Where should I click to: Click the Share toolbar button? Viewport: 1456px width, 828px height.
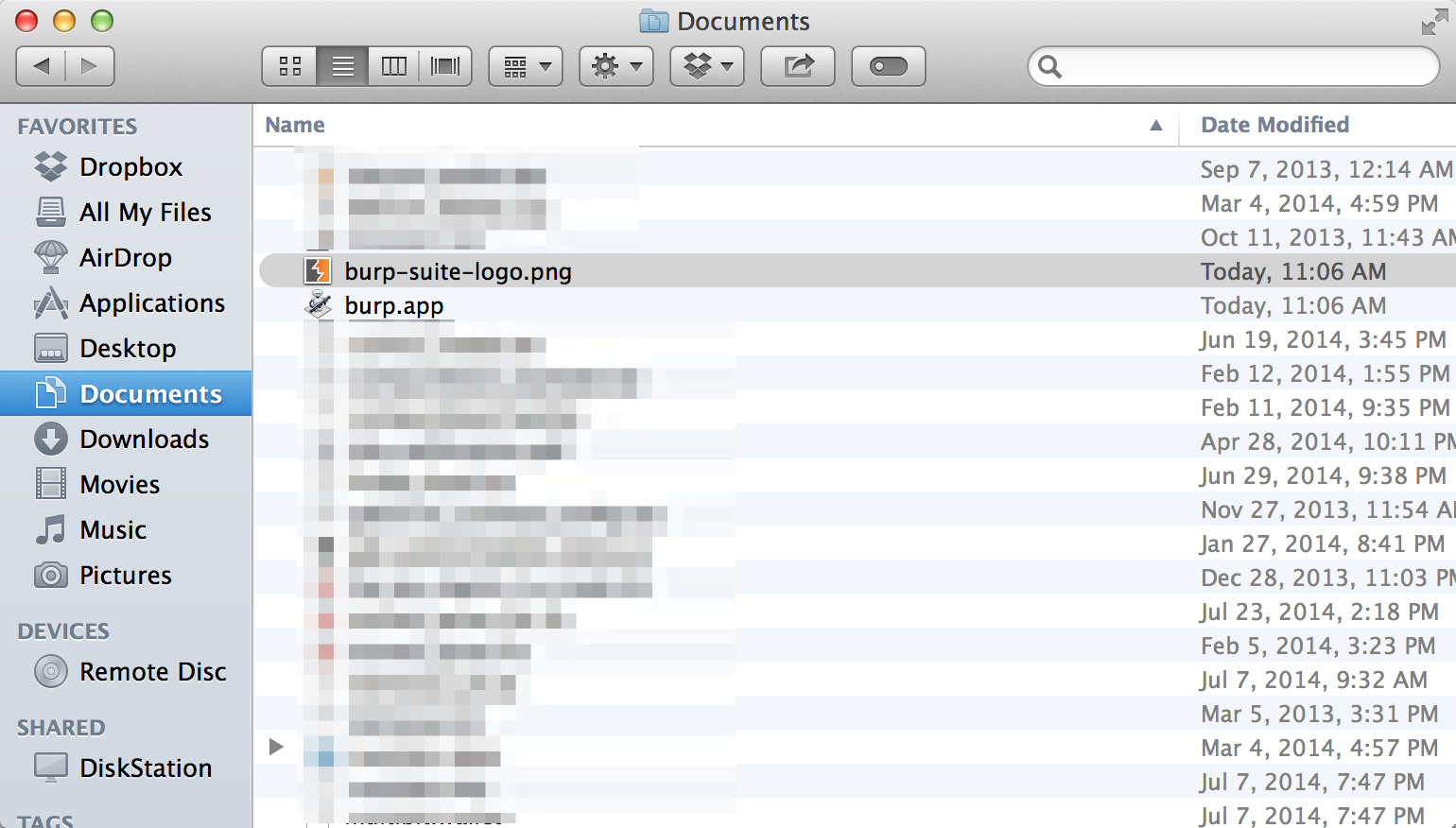click(x=798, y=66)
